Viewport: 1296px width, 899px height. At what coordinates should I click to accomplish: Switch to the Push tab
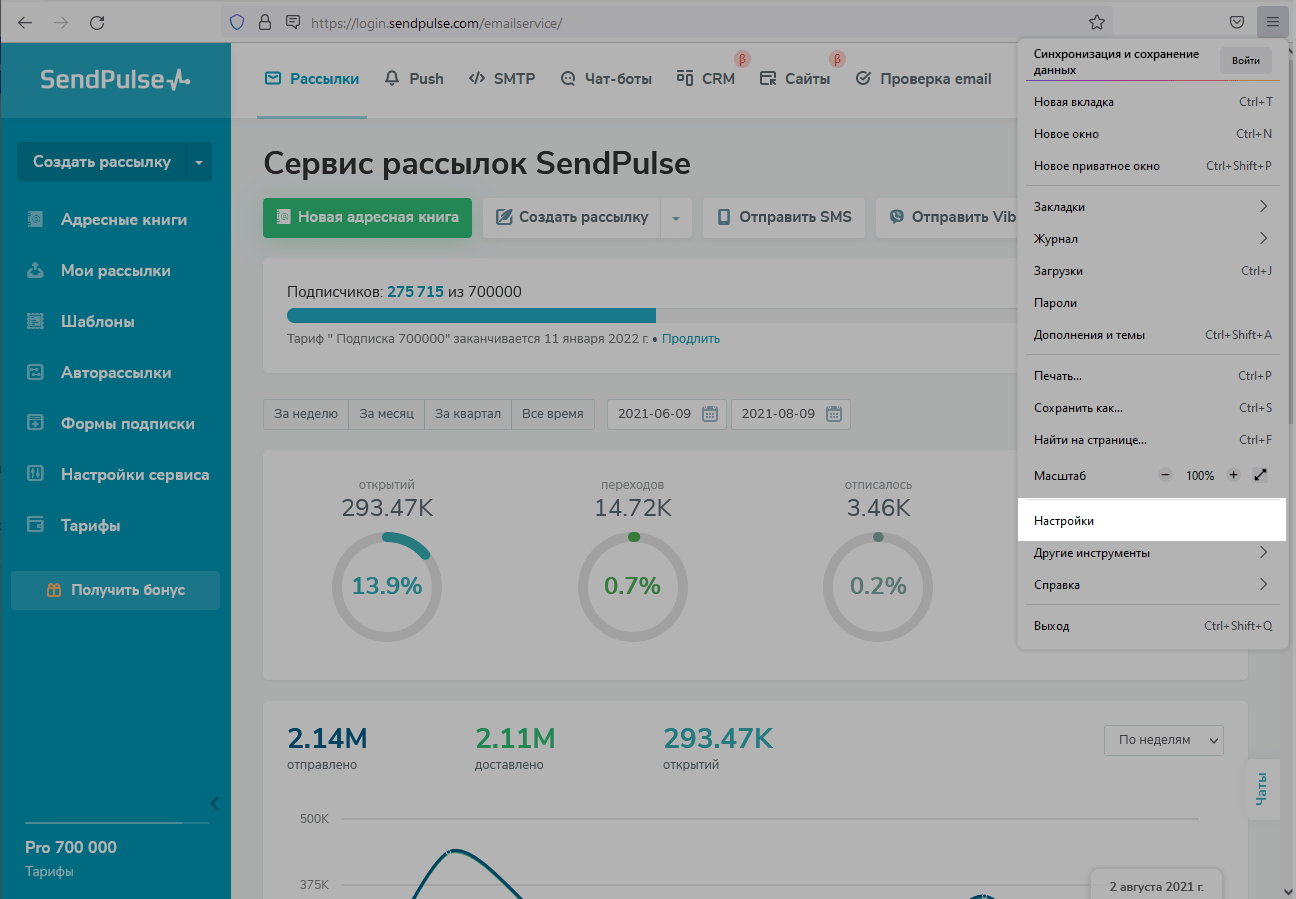(414, 78)
